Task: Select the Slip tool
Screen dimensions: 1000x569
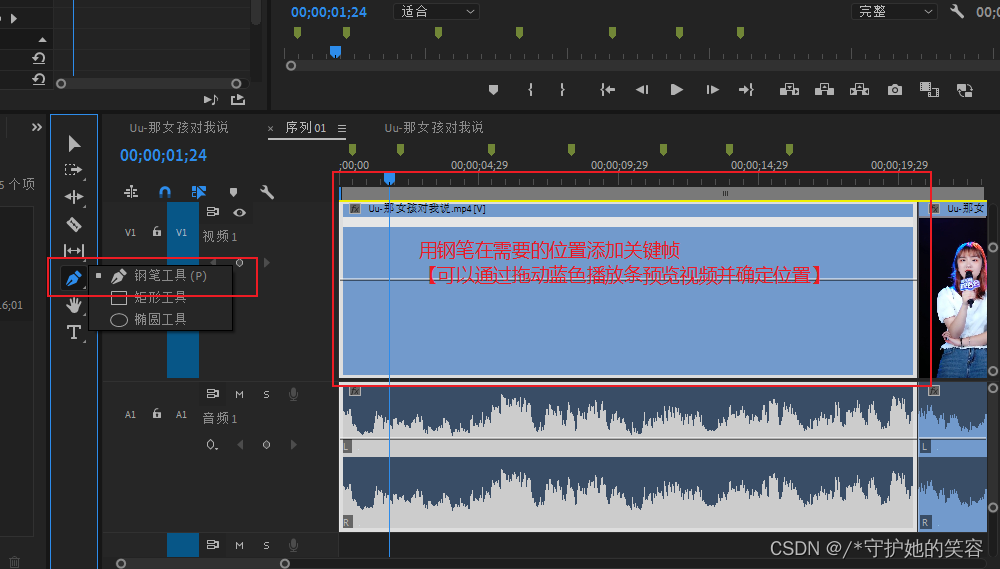Action: [x=74, y=250]
